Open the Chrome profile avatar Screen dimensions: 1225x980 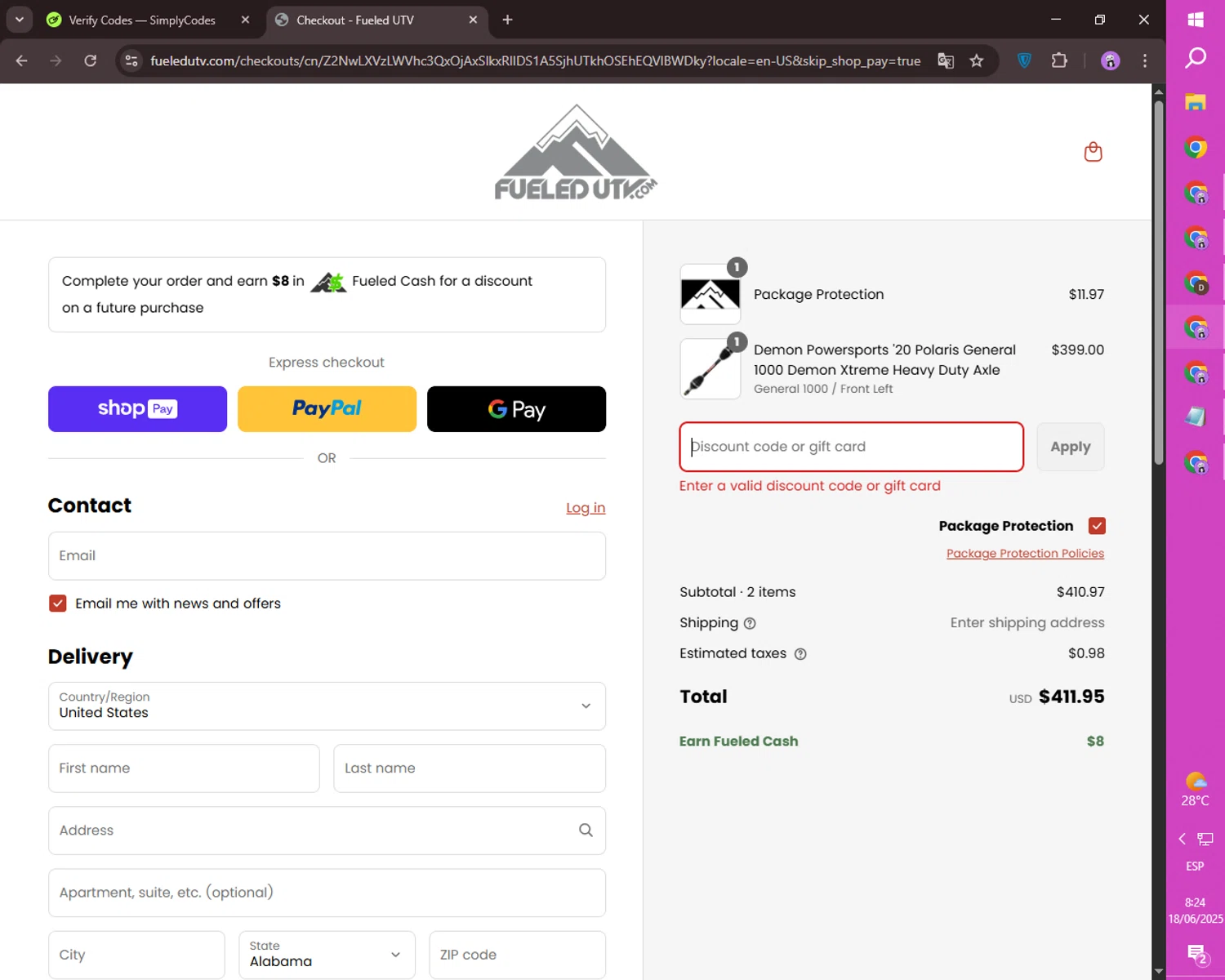click(1110, 60)
